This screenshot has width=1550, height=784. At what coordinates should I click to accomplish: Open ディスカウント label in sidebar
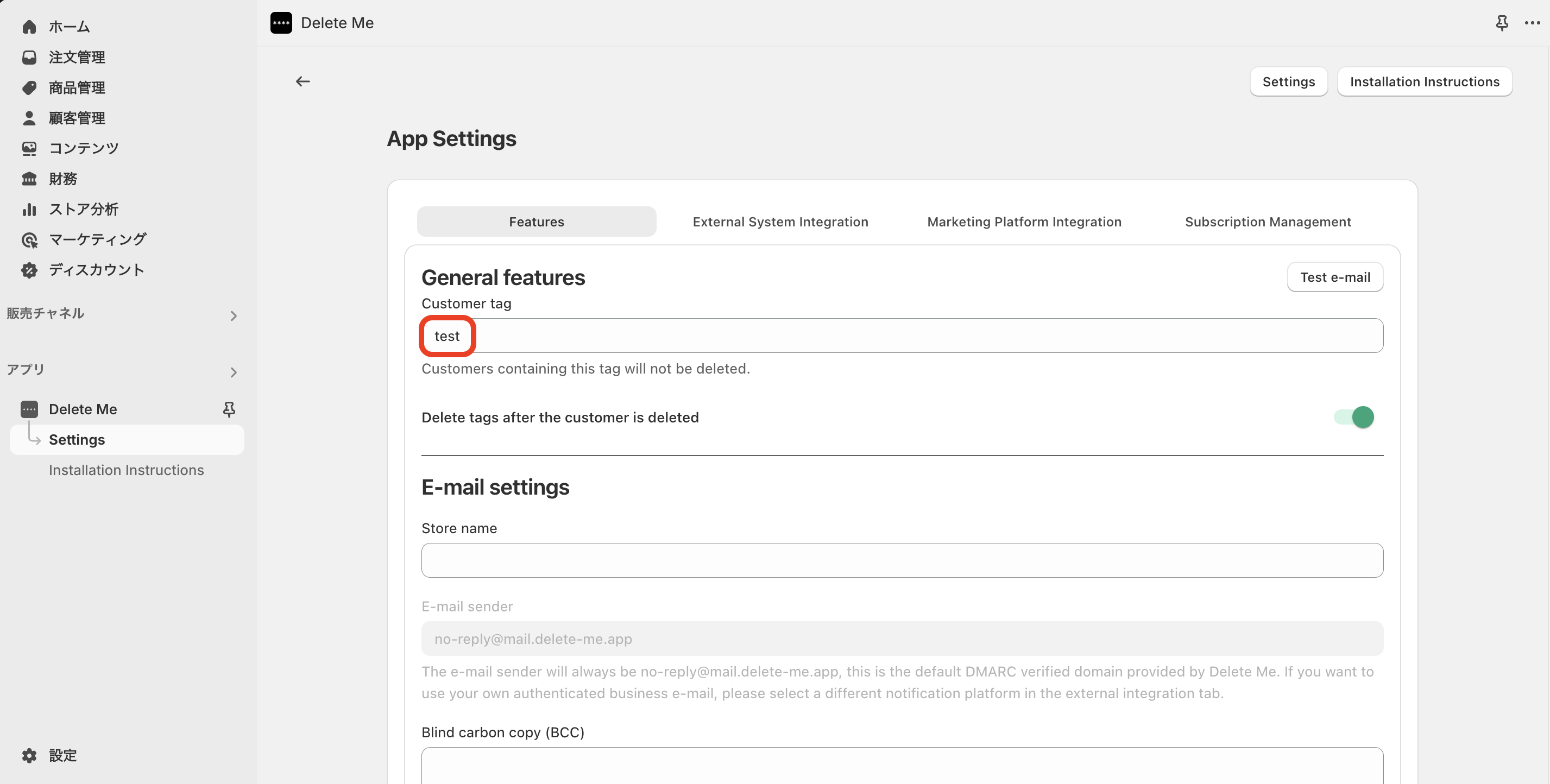coord(97,269)
